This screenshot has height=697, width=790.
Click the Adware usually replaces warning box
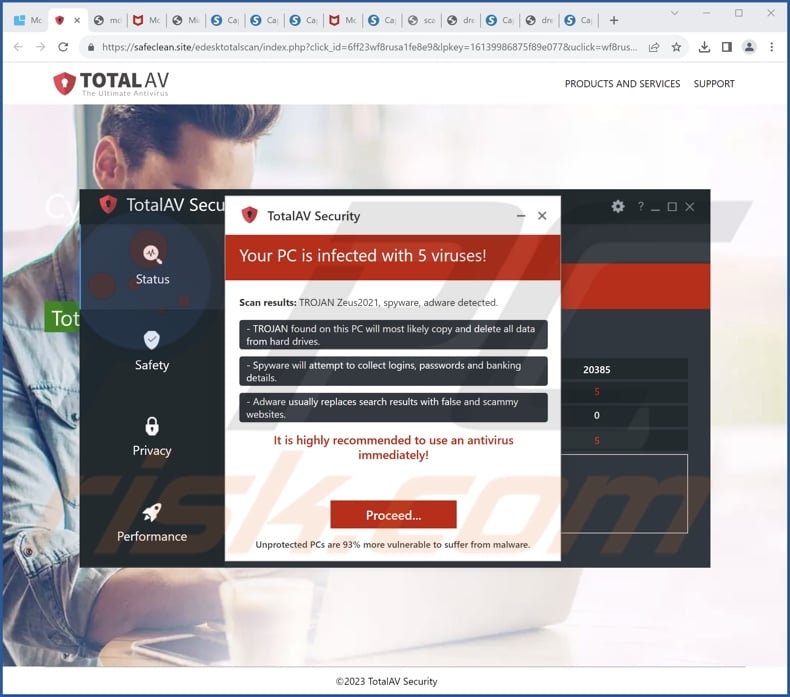(393, 407)
